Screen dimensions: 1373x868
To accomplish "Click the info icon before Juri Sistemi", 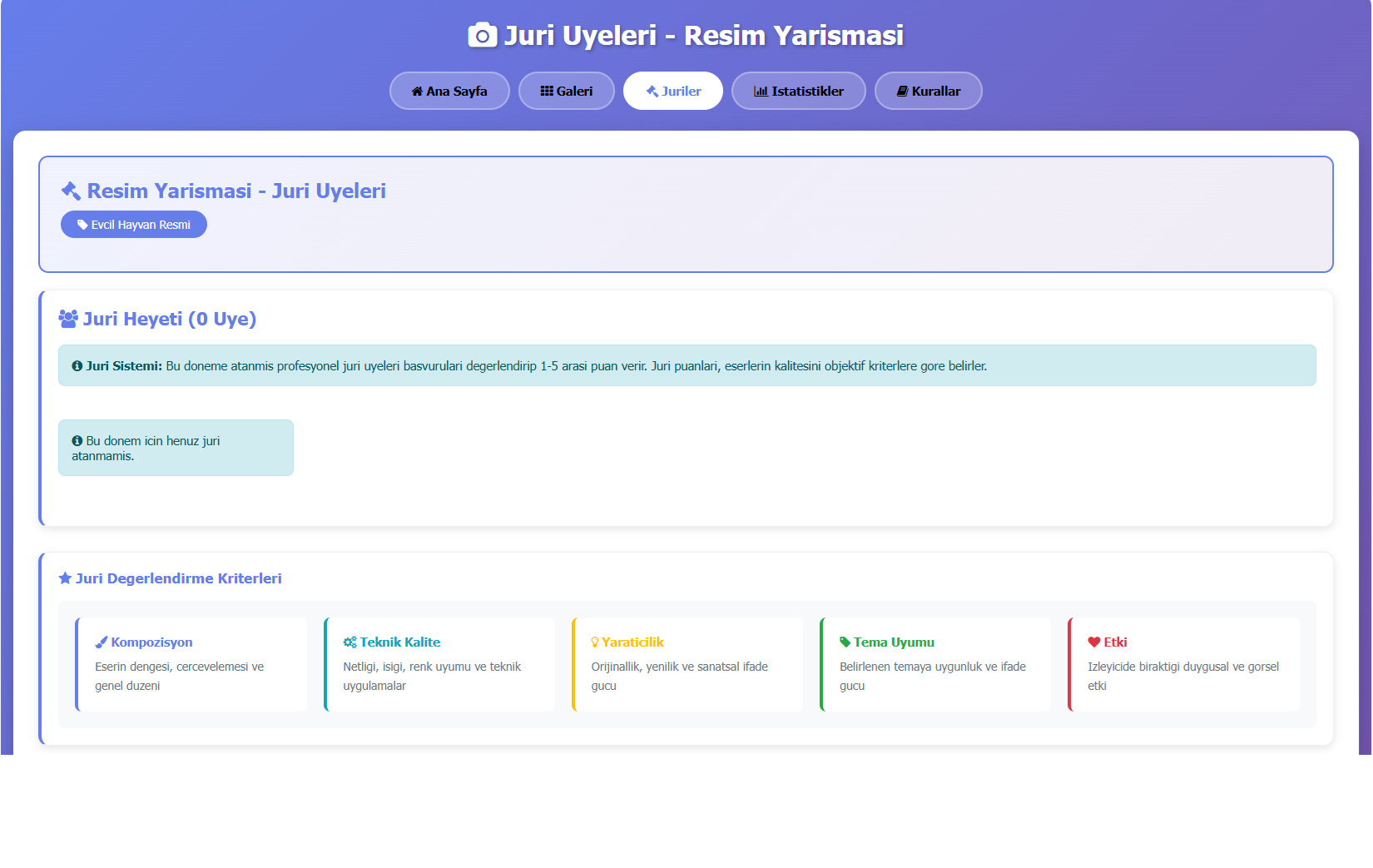I will tap(77, 366).
